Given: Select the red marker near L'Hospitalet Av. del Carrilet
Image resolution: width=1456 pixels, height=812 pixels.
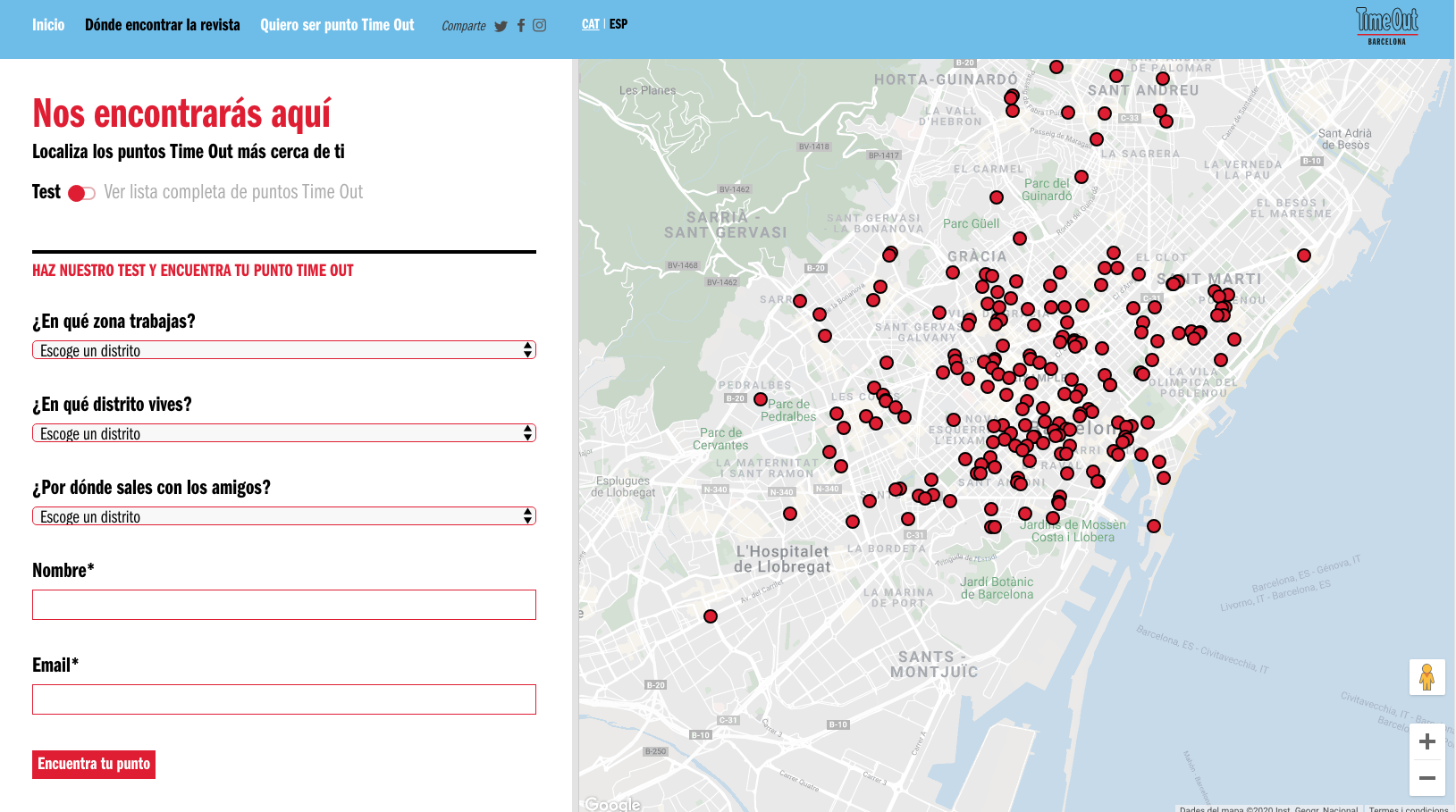Looking at the screenshot, I should click(x=711, y=616).
